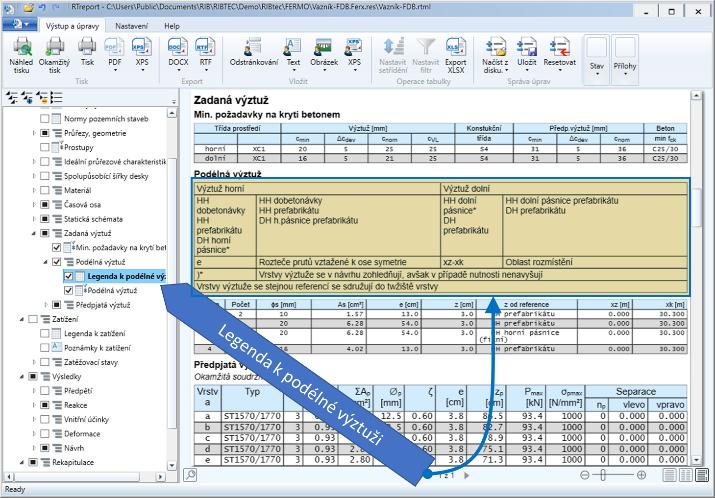Click the first tree toolbar expand icon
Screen dimensions: 715x498
tap(12, 97)
